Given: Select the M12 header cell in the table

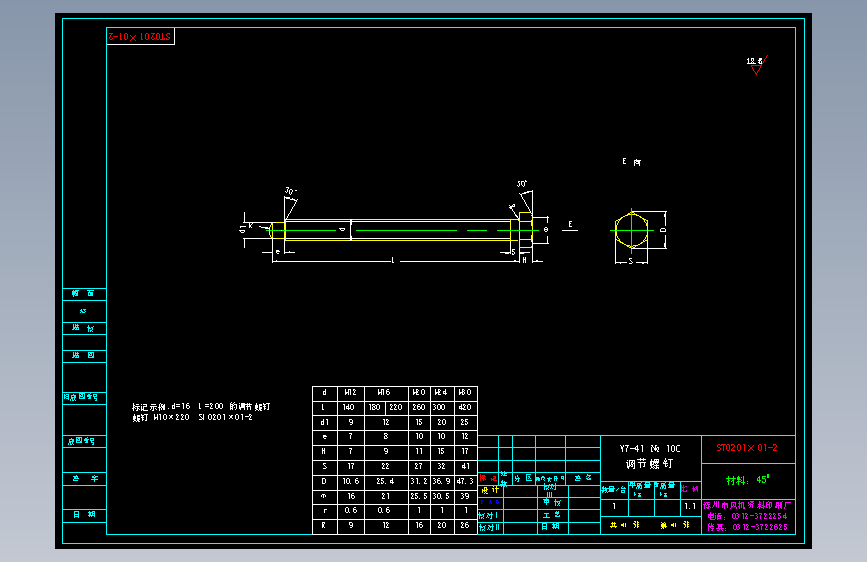Looking at the screenshot, I should [351, 392].
